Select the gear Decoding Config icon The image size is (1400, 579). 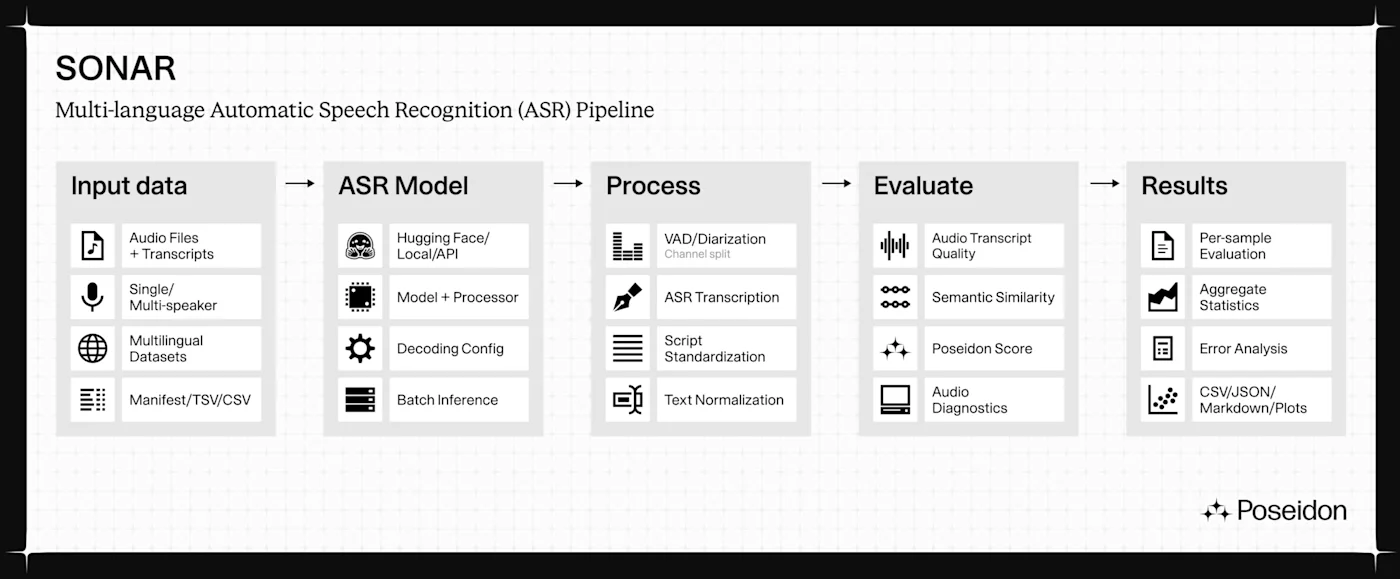[x=360, y=348]
